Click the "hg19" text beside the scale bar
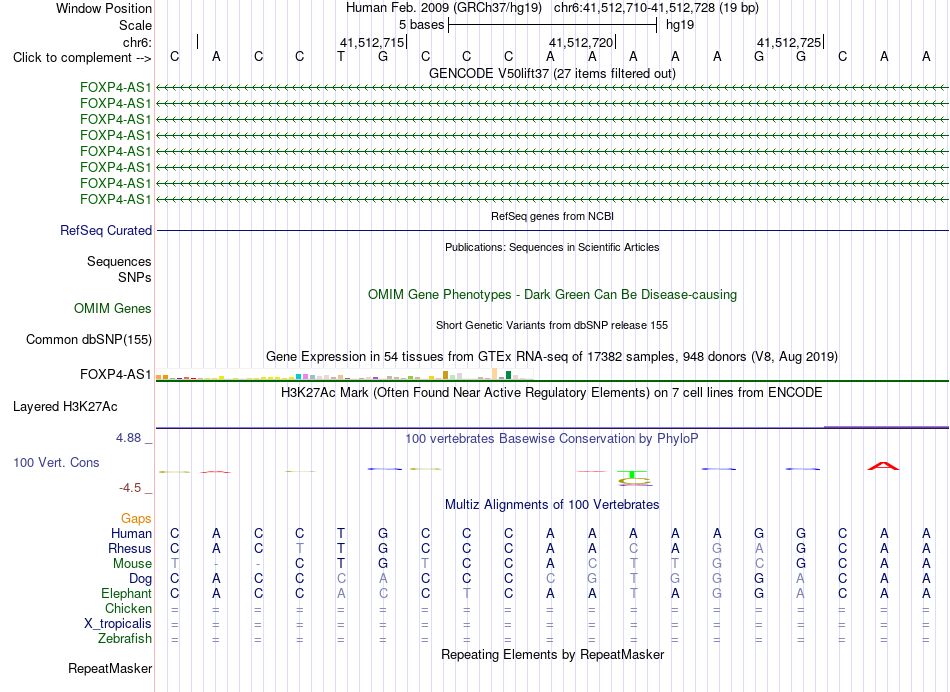Image resolution: width=950 pixels, height=692 pixels. (680, 25)
